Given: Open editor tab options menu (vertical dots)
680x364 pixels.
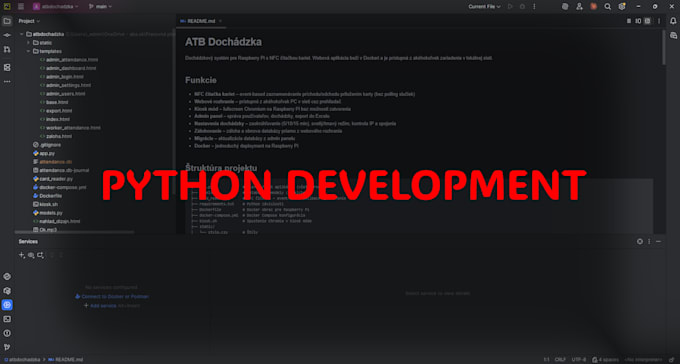Looking at the screenshot, I should click(659, 21).
